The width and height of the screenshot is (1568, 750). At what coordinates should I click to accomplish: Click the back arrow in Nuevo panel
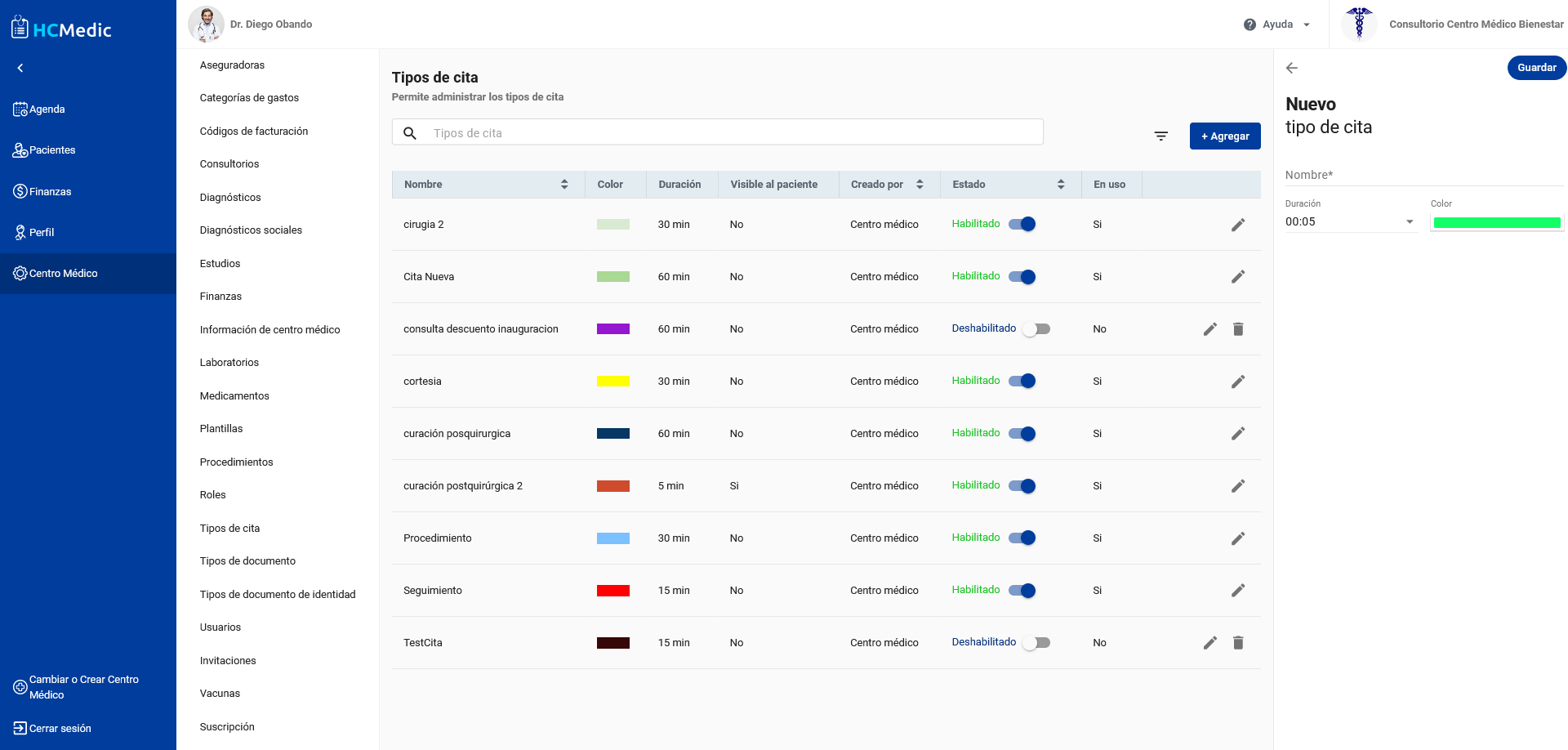[1292, 68]
